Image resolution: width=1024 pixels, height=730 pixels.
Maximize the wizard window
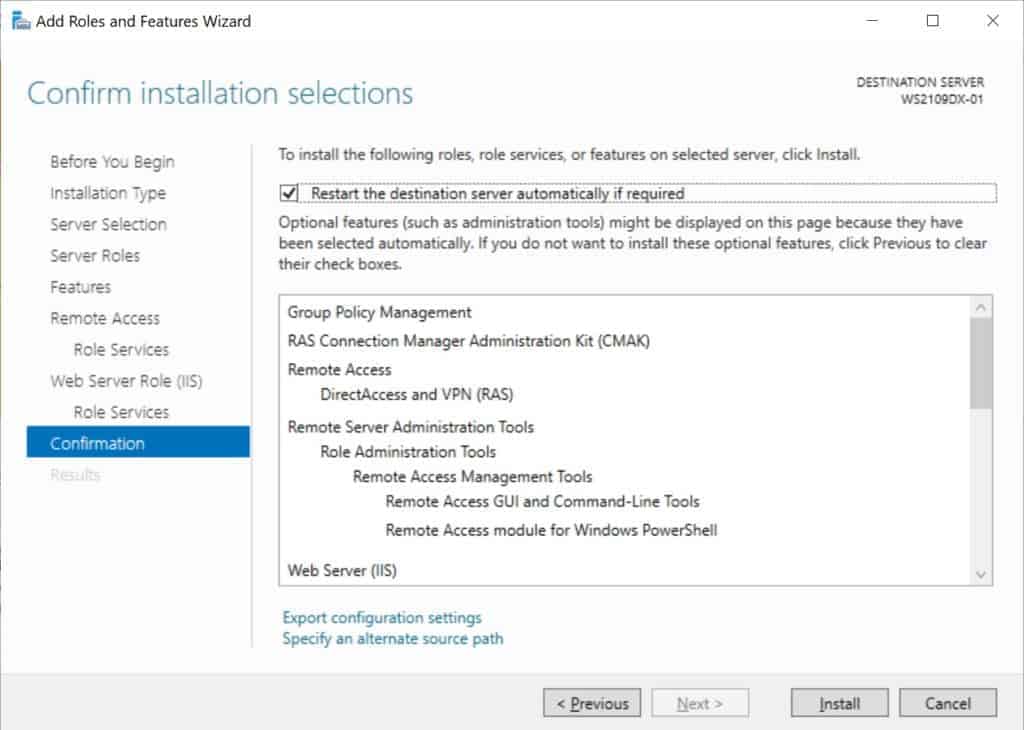[933, 21]
